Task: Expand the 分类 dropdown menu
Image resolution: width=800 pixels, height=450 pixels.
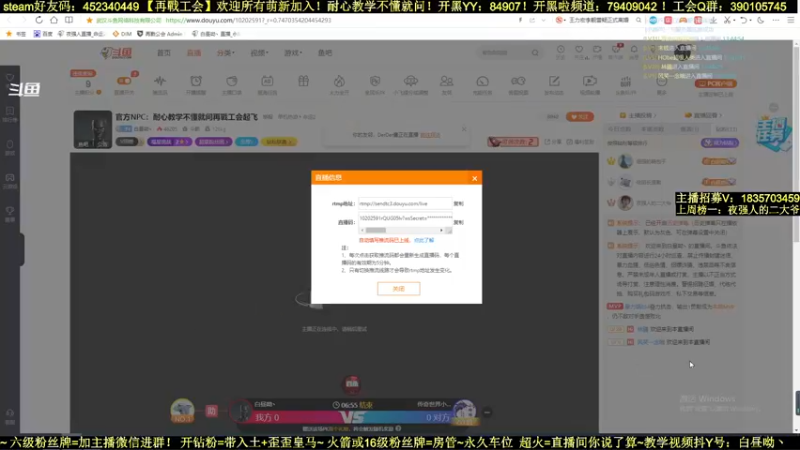Action: click(225, 53)
